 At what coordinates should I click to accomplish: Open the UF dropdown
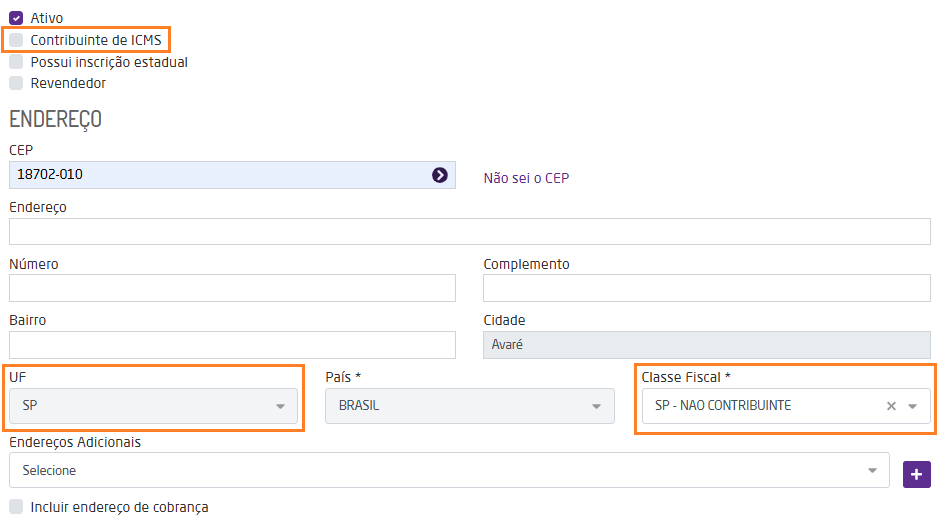pos(154,406)
